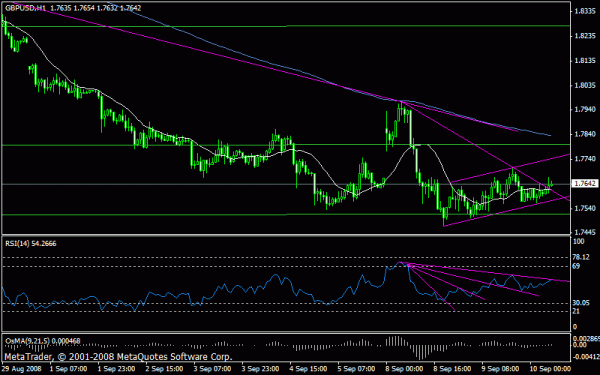600x375 pixels.
Task: Click the 1 Sep 23:00 time label
Action: tap(116, 369)
